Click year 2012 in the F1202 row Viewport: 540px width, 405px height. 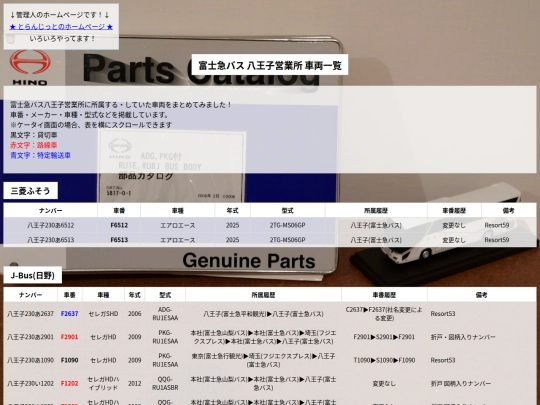135,383
